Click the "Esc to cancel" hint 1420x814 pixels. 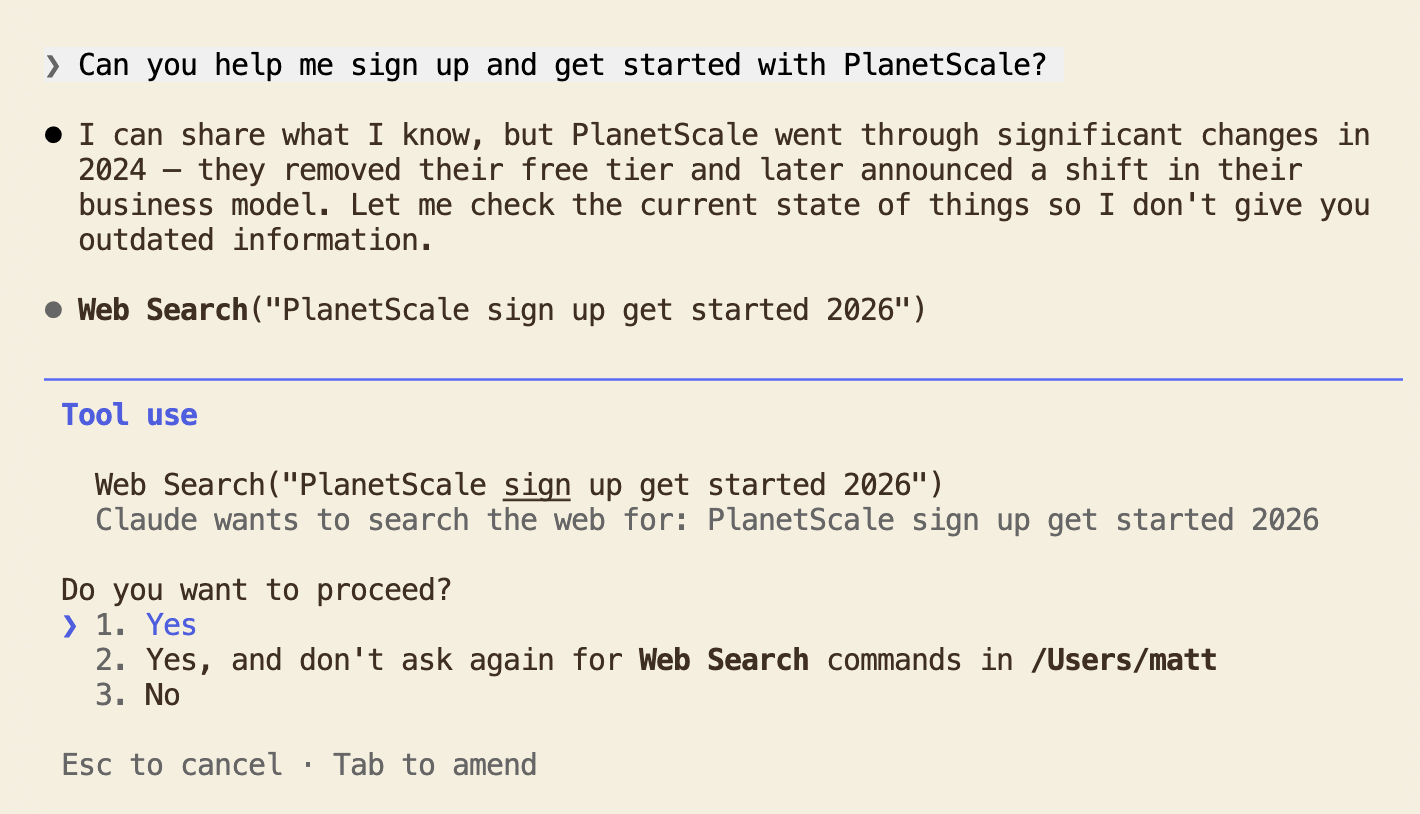point(172,765)
